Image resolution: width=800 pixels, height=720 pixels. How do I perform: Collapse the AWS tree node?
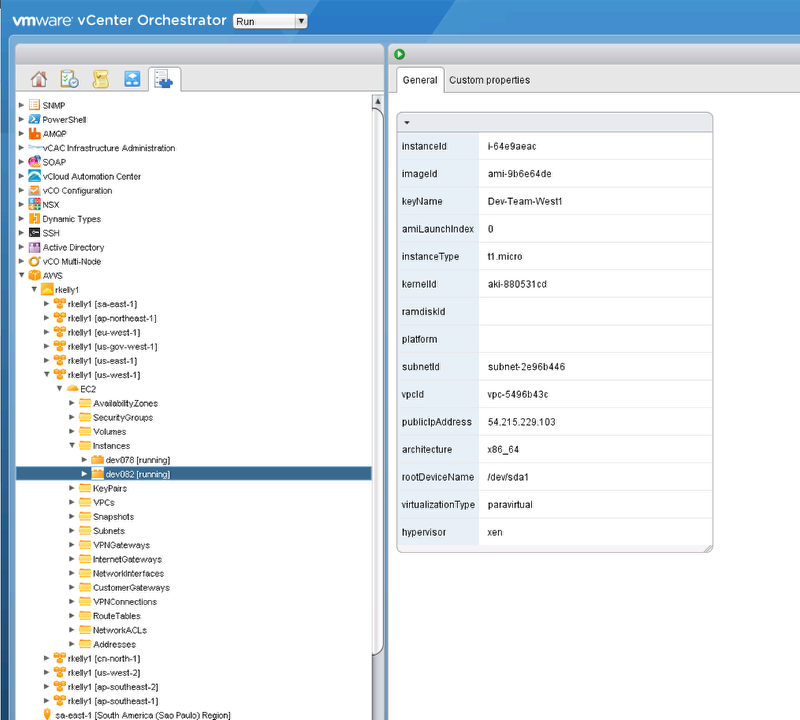pos(21,275)
